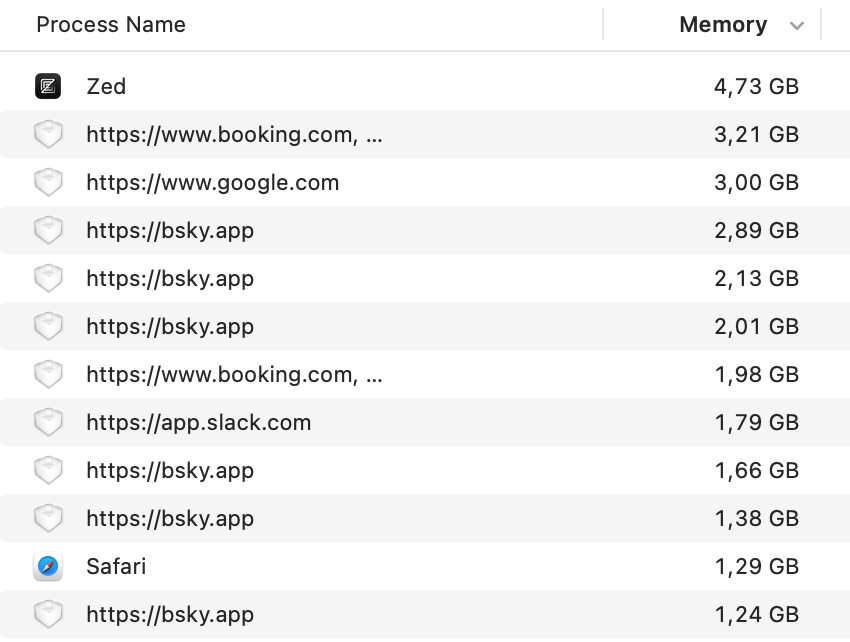Select the Zed process name
Viewport: 850px width, 642px height.
click(x=106, y=87)
